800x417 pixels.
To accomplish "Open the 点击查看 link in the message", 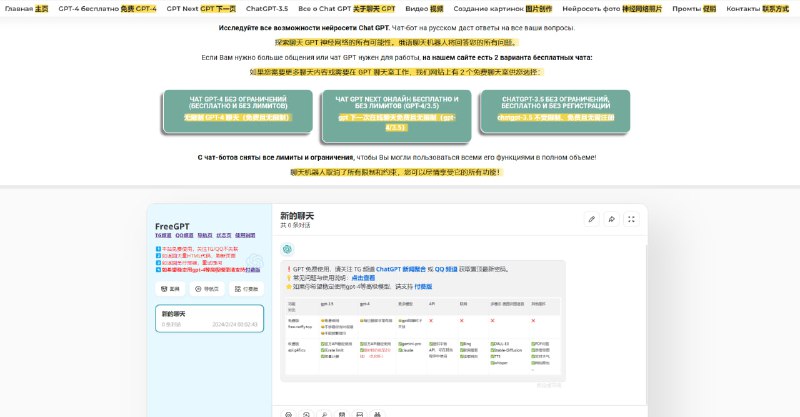I will click(x=363, y=278).
